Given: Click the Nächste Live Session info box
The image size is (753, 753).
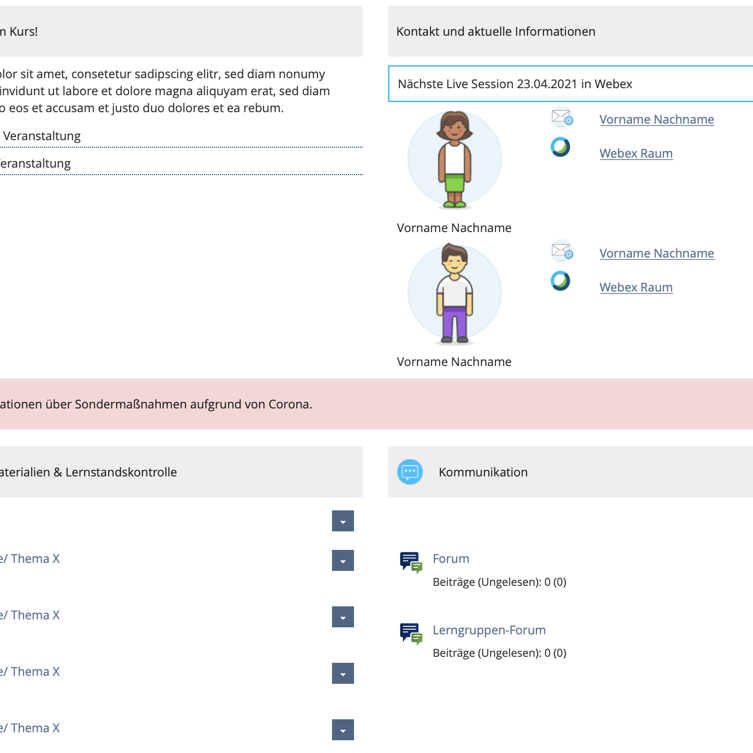Looking at the screenshot, I should tap(571, 84).
